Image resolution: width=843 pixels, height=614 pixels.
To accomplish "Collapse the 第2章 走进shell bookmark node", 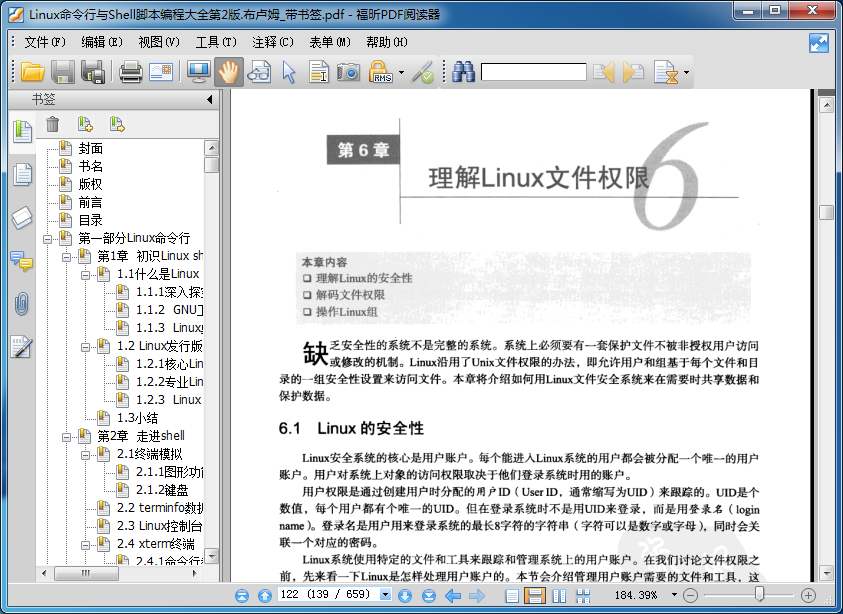I will [x=66, y=437].
